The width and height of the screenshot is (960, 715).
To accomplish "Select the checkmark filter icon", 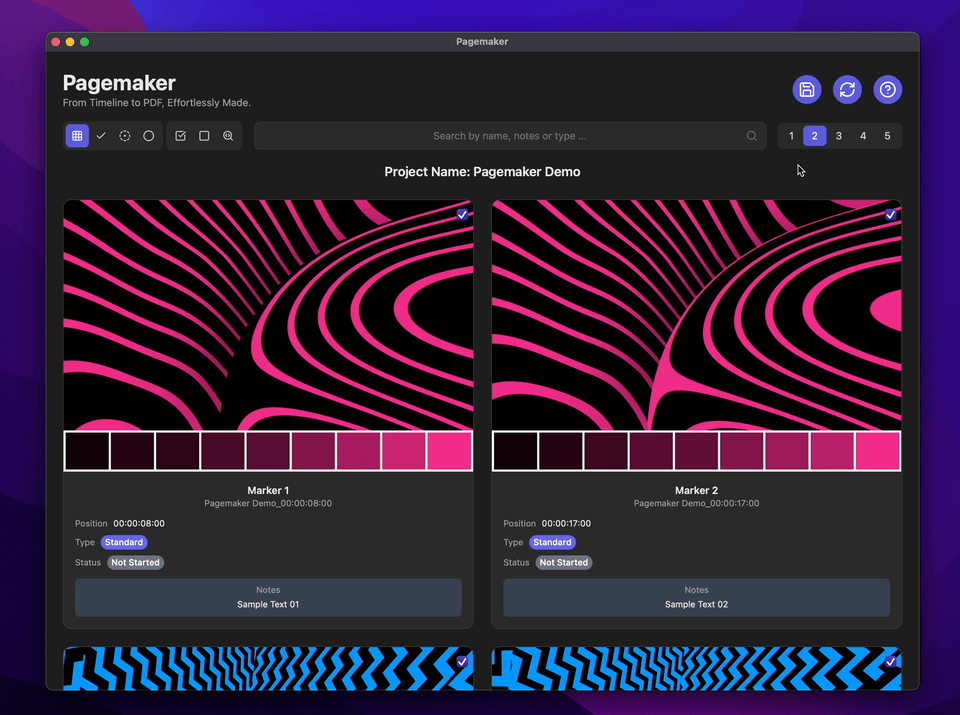I will 101,136.
